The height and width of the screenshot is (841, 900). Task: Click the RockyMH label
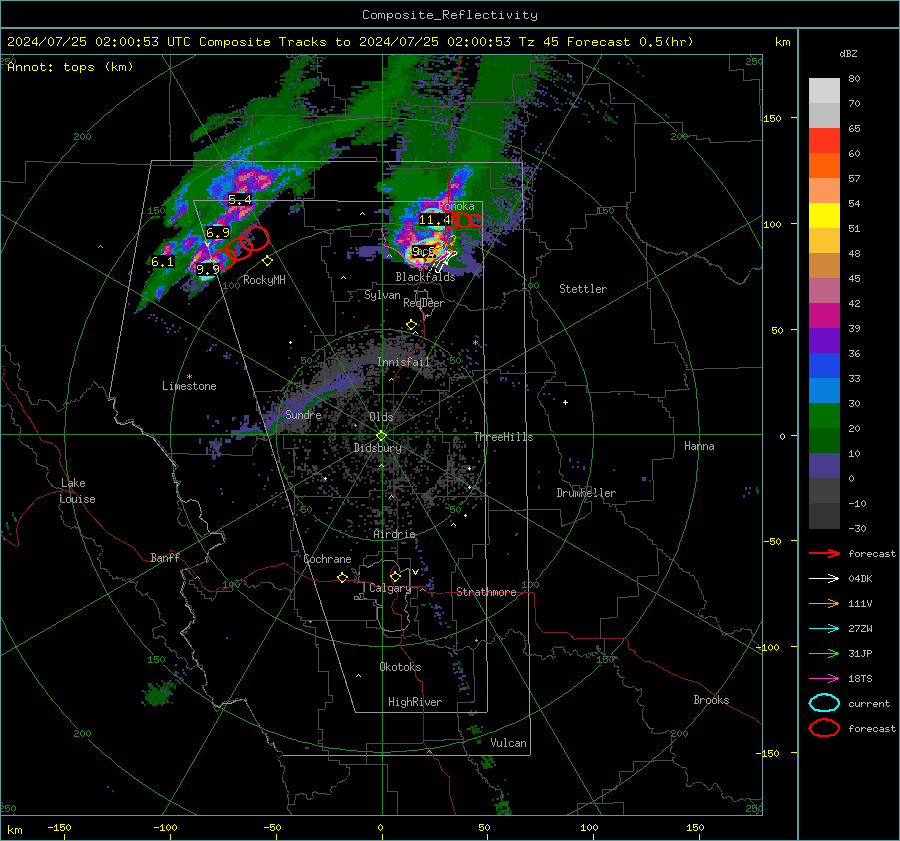[264, 280]
